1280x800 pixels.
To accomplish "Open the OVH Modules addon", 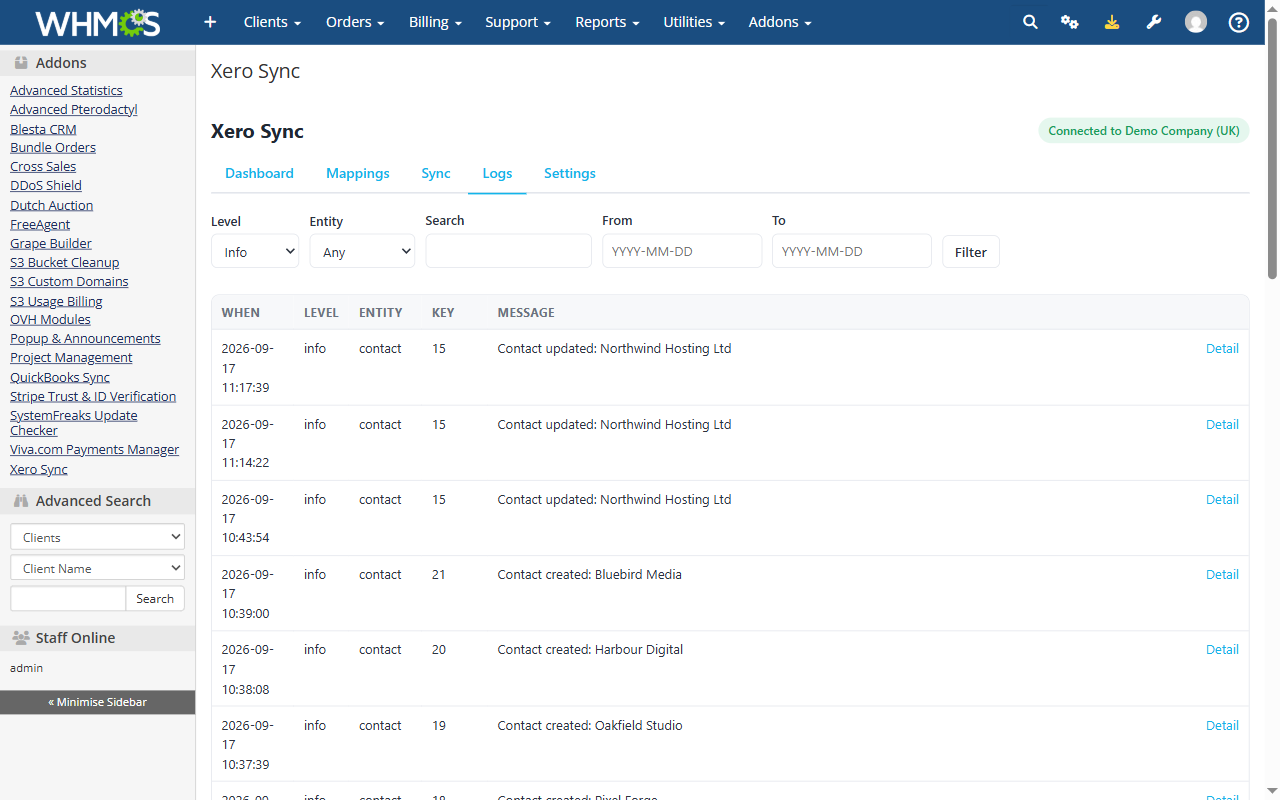I will (50, 319).
